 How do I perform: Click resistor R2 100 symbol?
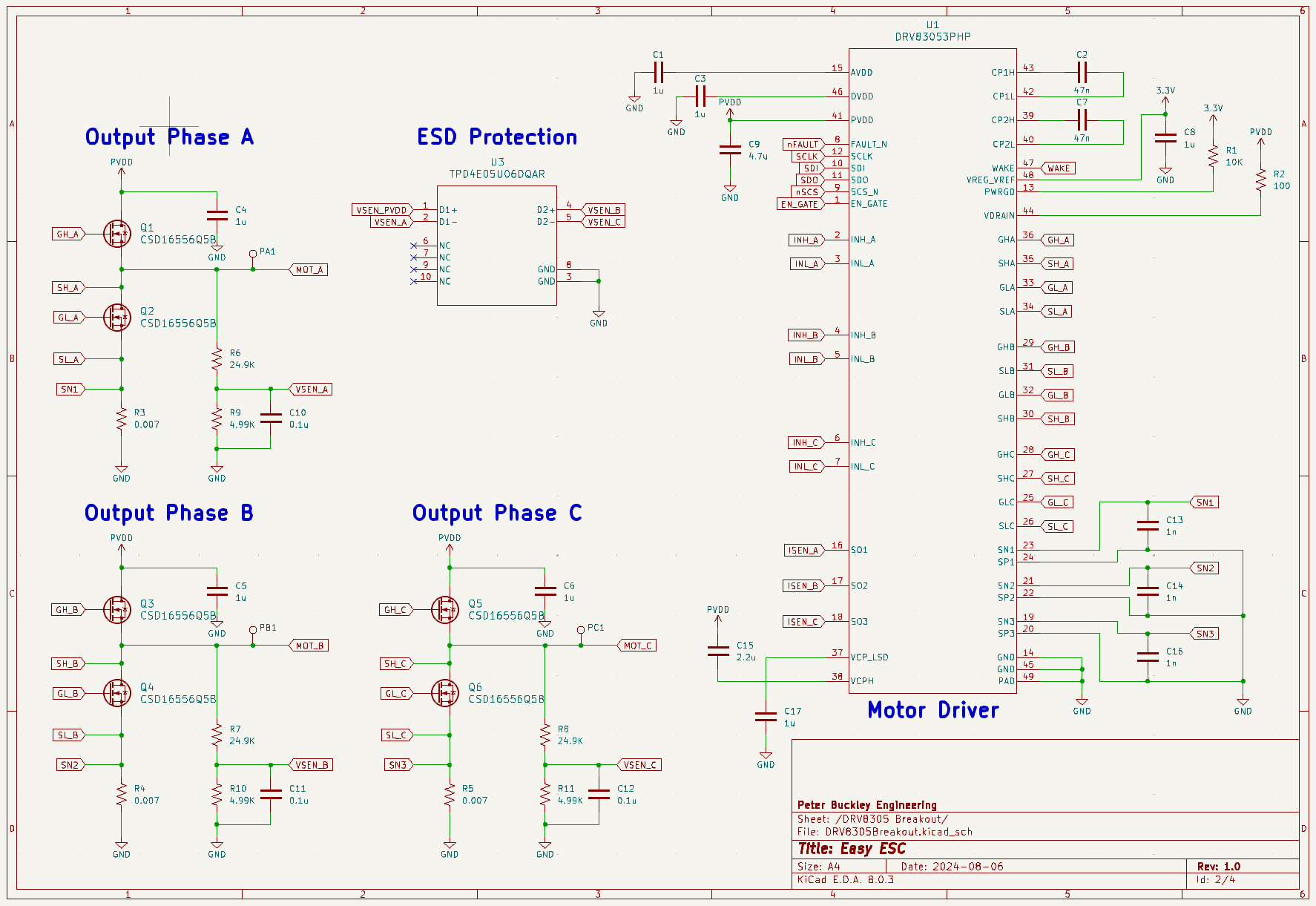coord(1260,180)
